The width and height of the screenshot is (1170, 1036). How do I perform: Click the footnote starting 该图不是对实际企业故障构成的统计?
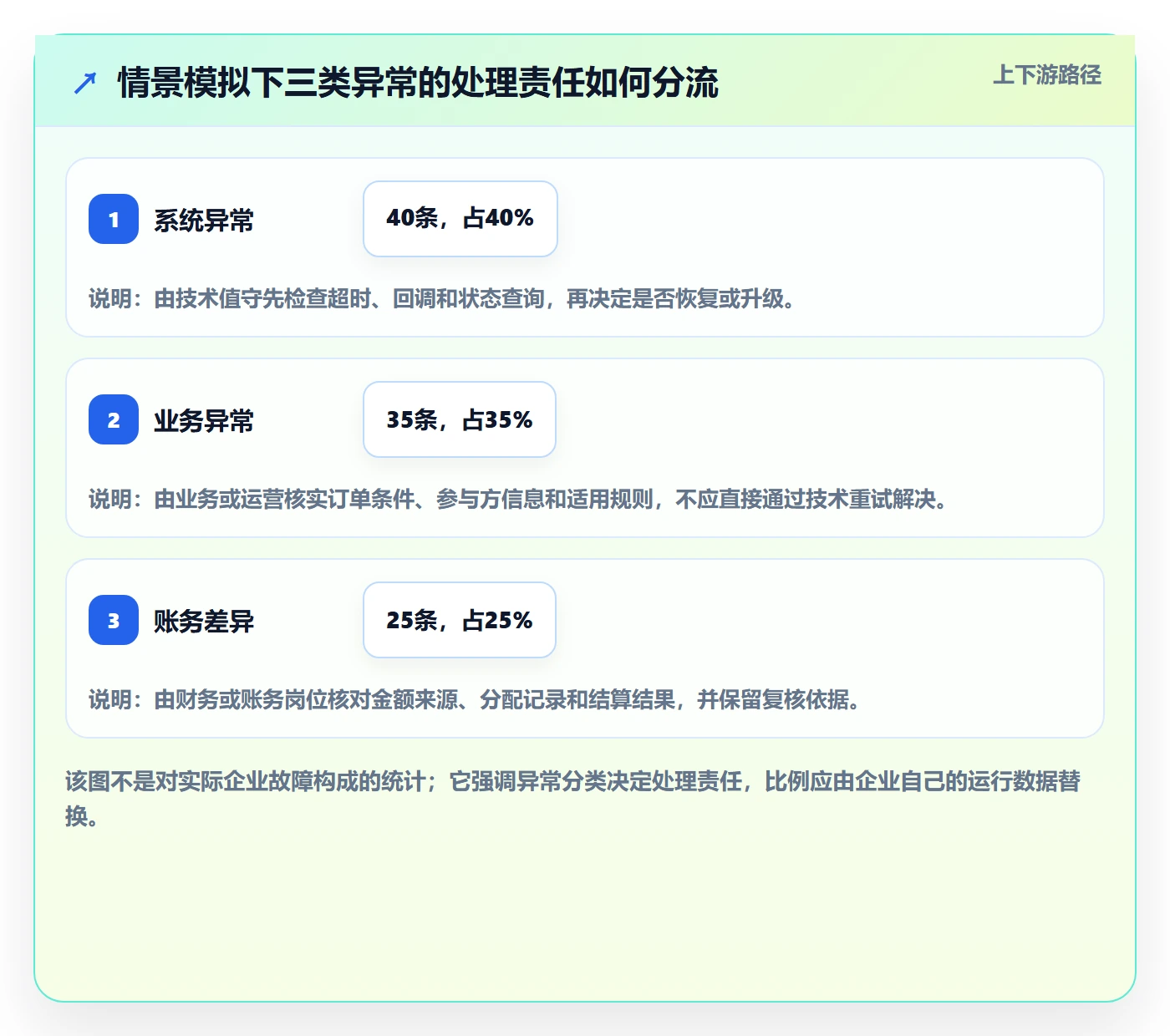coord(573,798)
